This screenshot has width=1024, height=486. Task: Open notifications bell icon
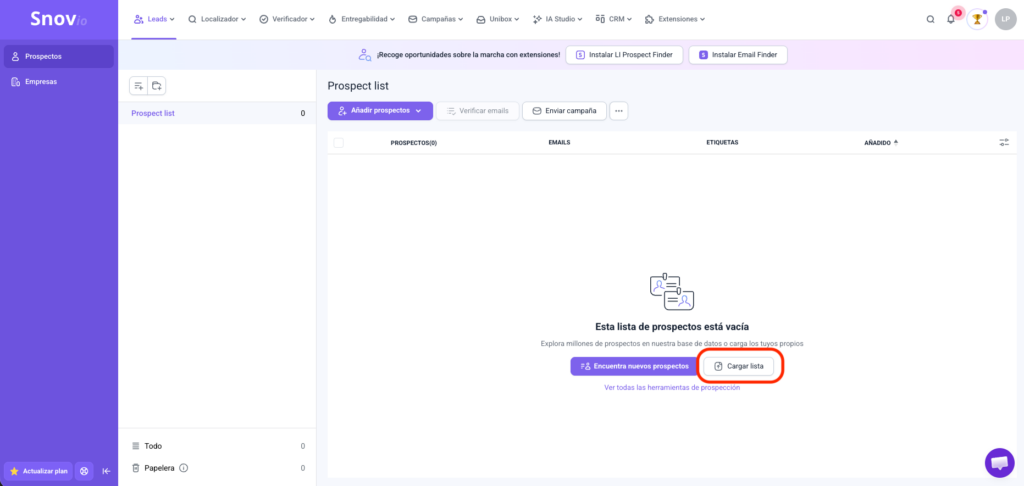coord(951,19)
